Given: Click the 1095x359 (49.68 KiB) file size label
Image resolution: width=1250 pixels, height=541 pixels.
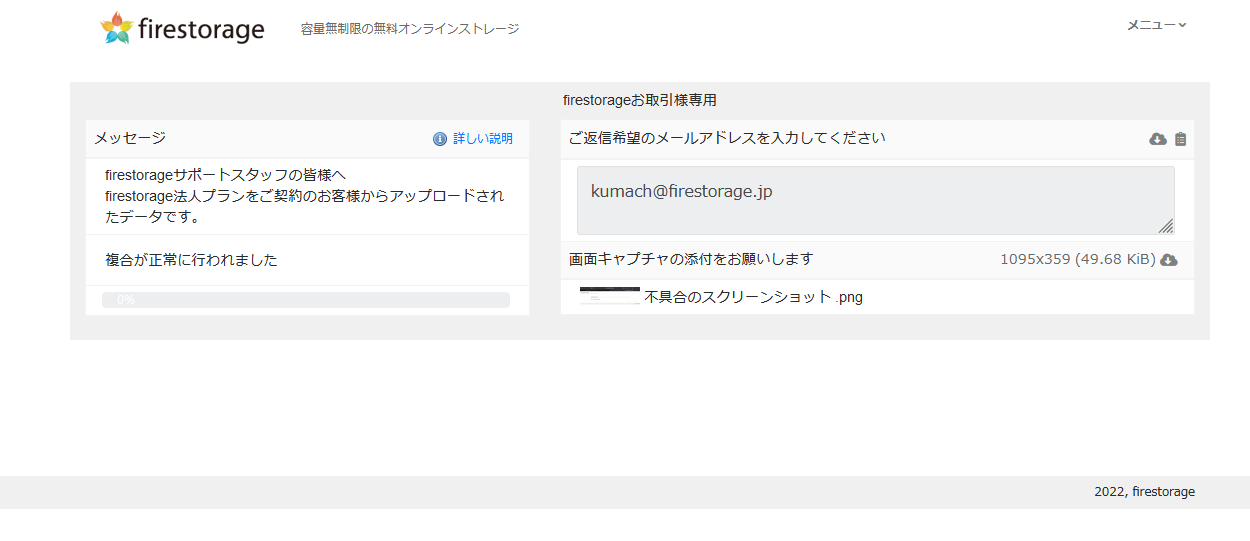Looking at the screenshot, I should pos(1078,260).
